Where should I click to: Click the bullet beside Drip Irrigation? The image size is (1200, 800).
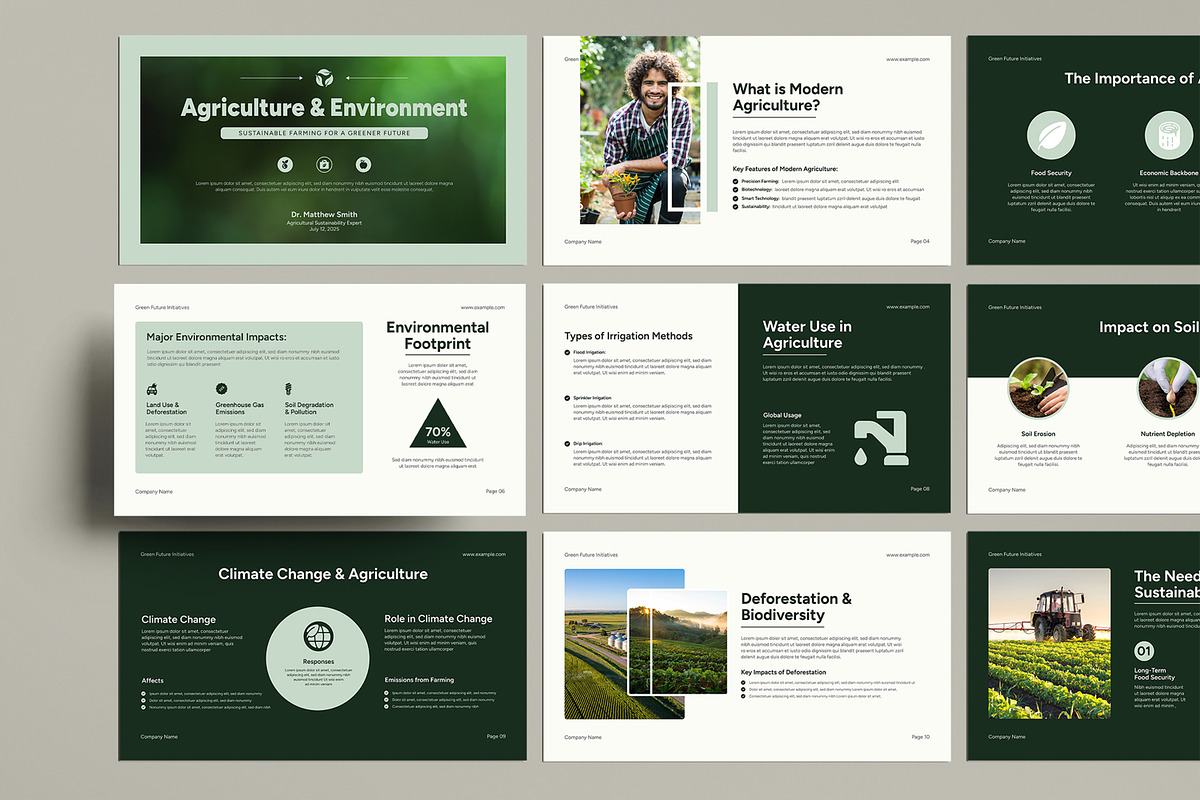tap(567, 442)
